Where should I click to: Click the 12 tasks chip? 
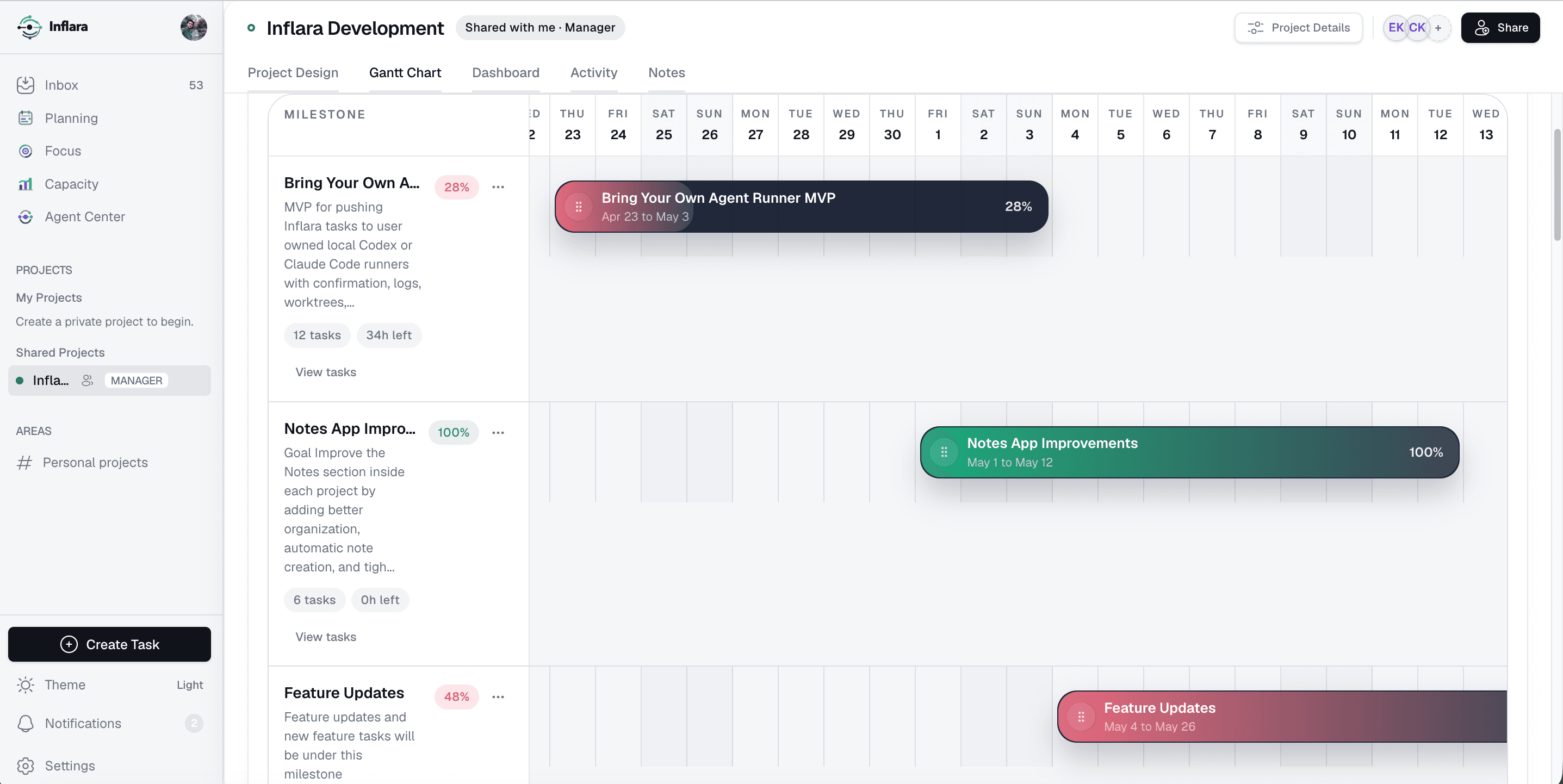(x=317, y=335)
